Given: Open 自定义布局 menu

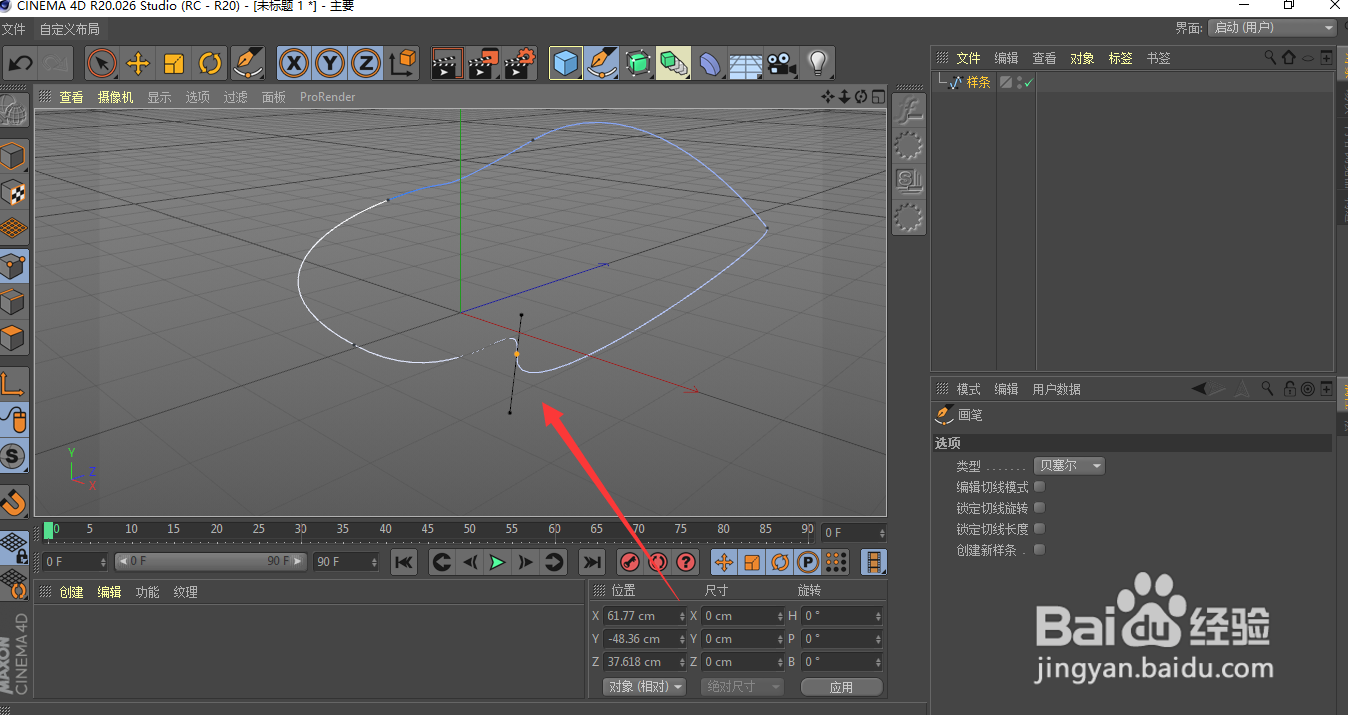Looking at the screenshot, I should tap(69, 29).
